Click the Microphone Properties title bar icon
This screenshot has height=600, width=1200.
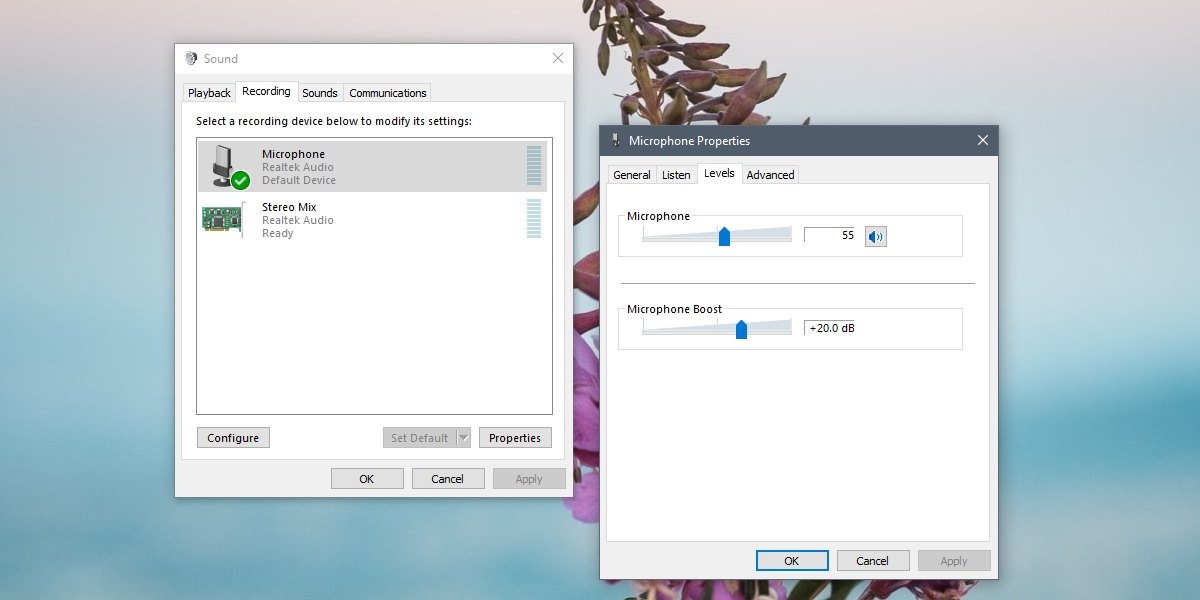pos(615,140)
